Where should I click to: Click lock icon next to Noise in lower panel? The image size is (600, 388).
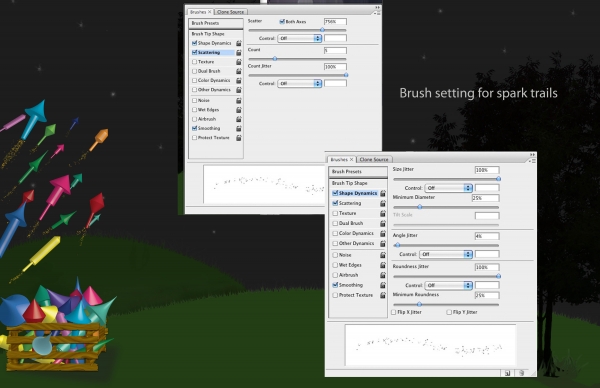point(382,255)
